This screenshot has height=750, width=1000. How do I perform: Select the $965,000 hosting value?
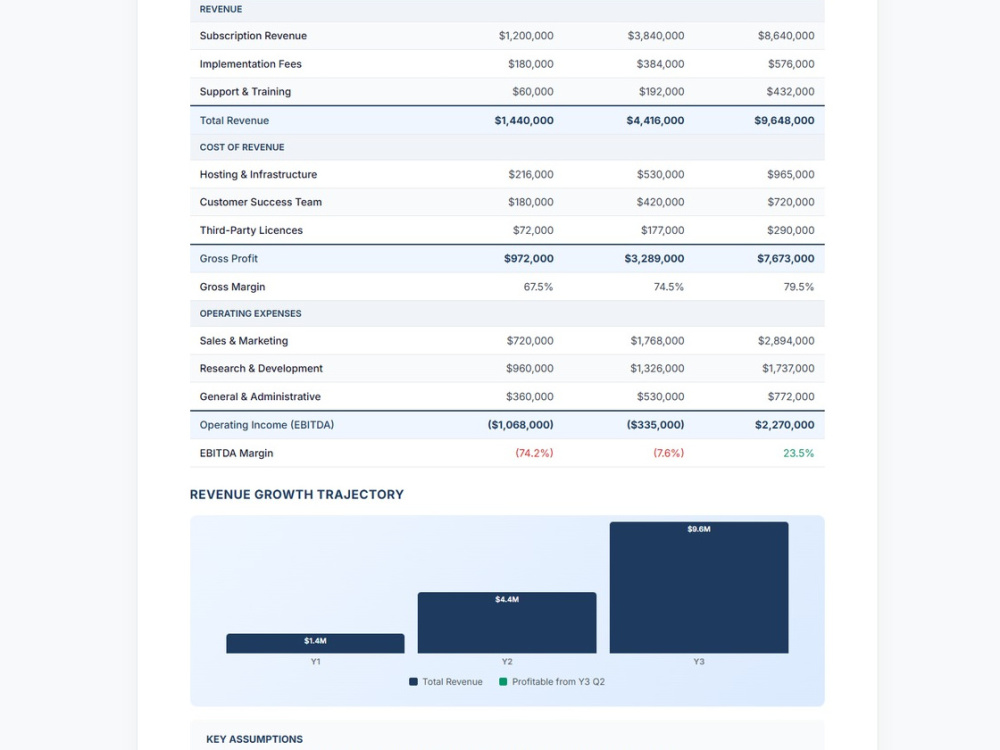point(790,174)
